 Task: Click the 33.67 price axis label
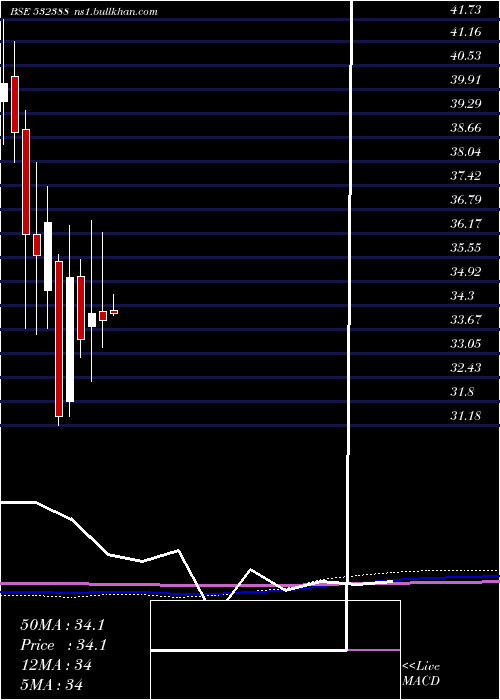466,320
